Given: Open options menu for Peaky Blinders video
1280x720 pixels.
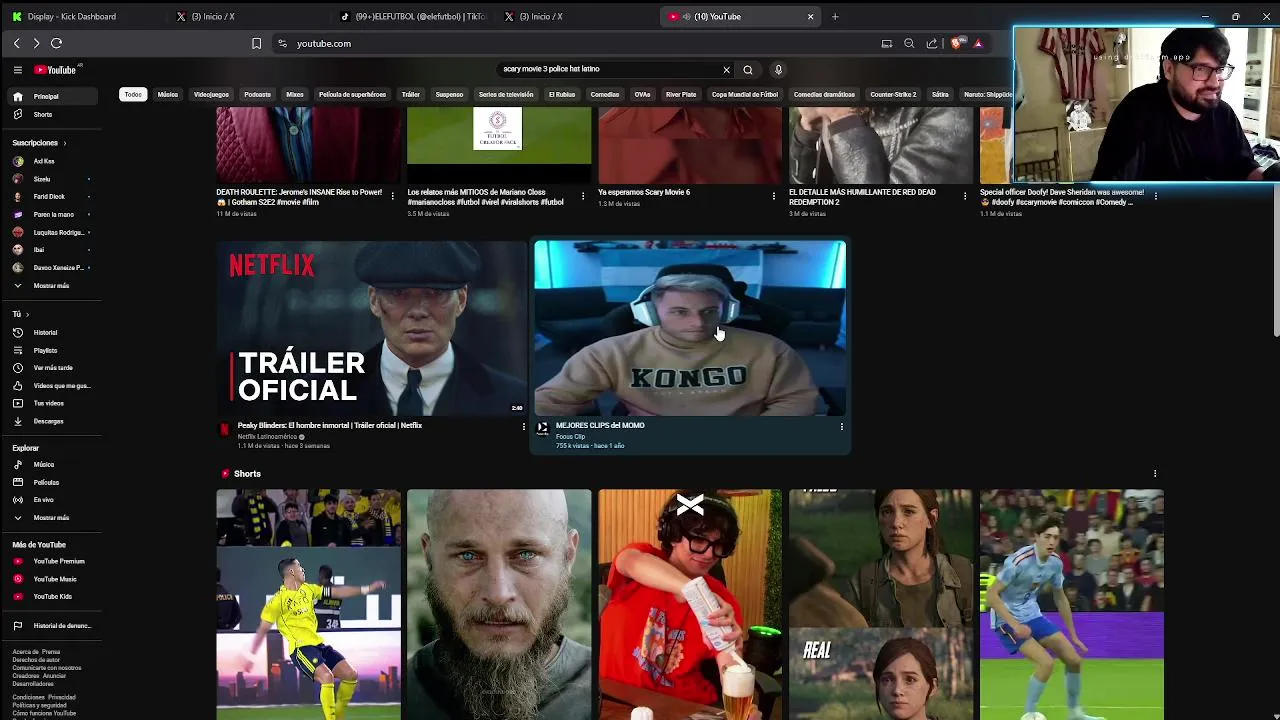Looking at the screenshot, I should pyautogui.click(x=523, y=426).
